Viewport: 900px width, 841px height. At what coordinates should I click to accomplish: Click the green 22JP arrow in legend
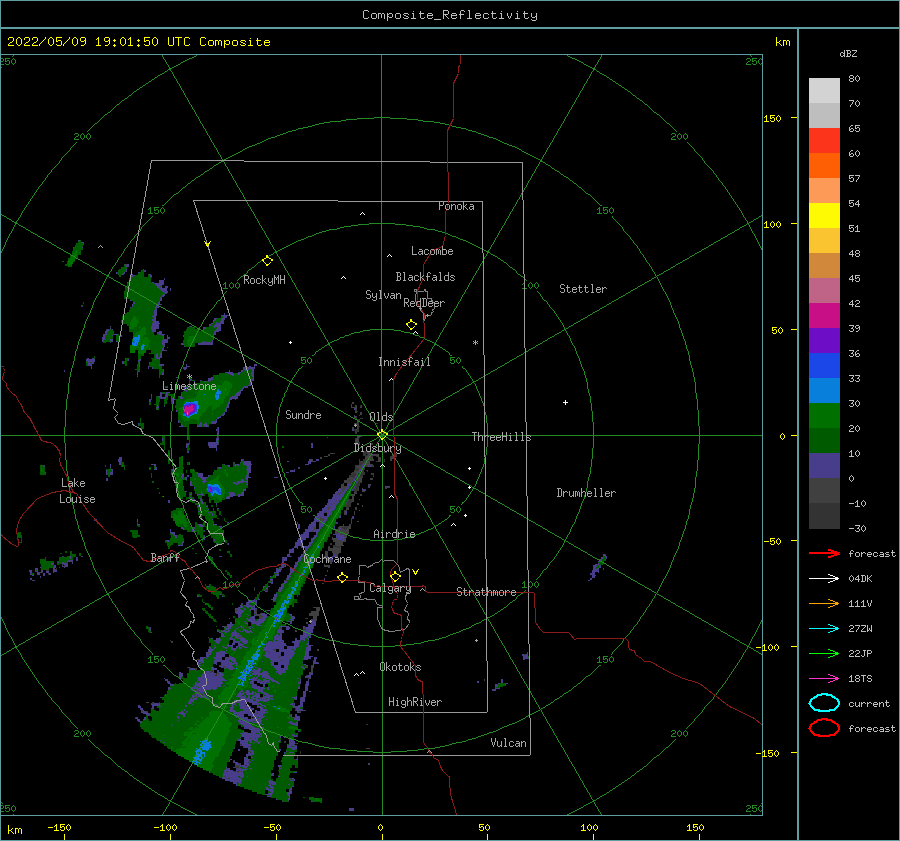click(824, 653)
